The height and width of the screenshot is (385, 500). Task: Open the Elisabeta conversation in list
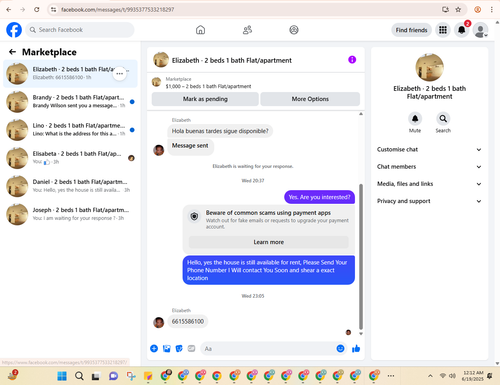(70, 158)
